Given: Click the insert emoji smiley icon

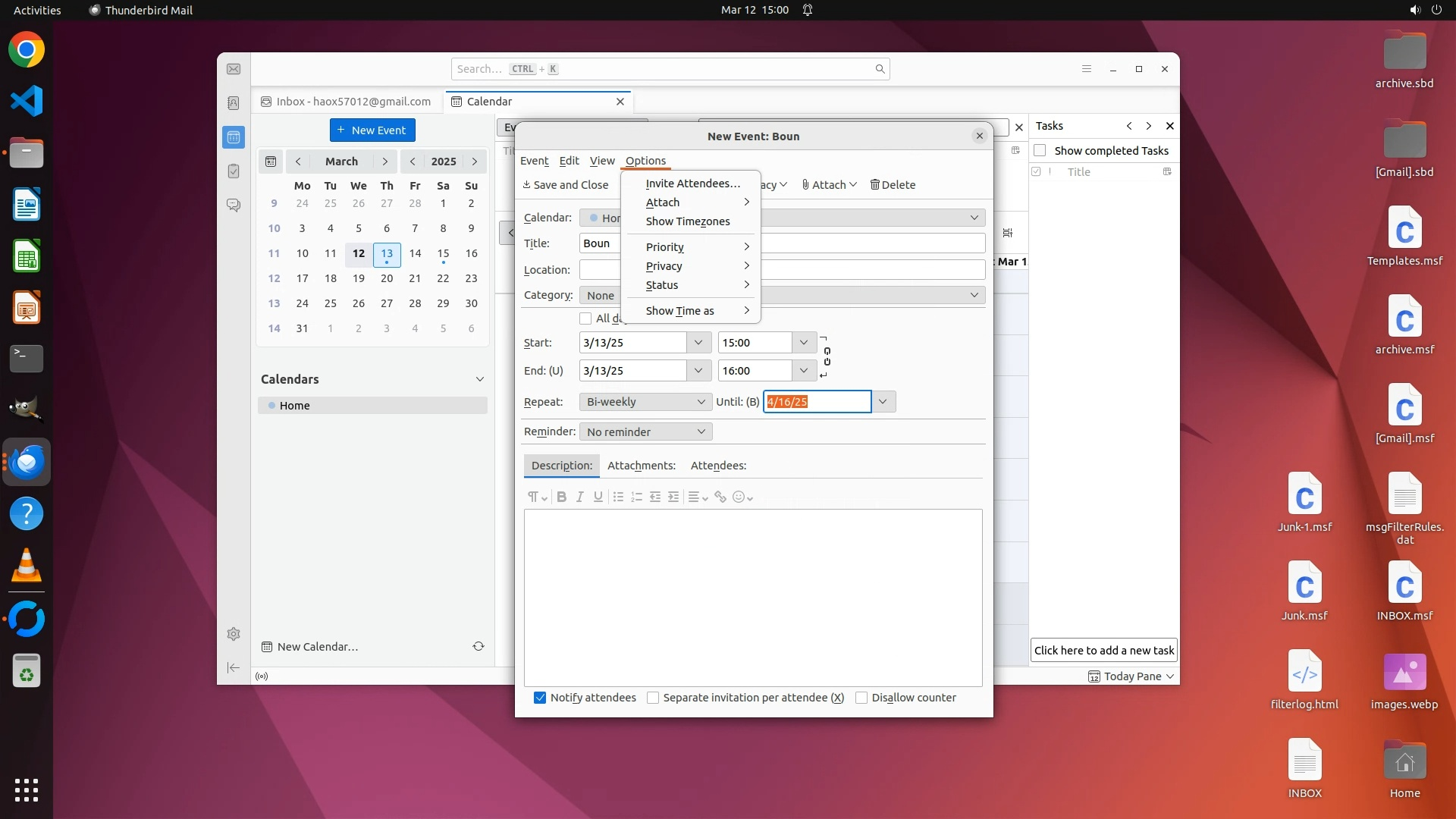Looking at the screenshot, I should coord(738,497).
